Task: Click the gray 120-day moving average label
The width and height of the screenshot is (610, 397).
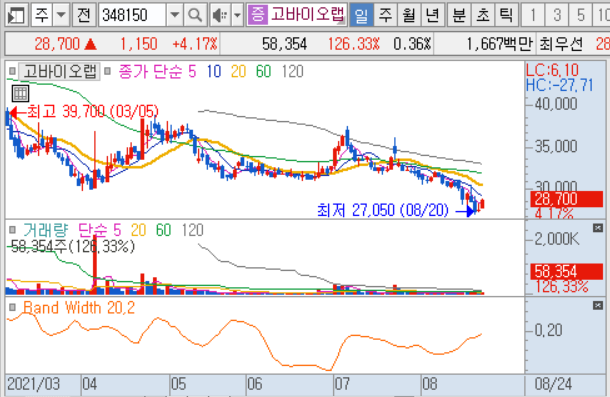Action: [292, 72]
